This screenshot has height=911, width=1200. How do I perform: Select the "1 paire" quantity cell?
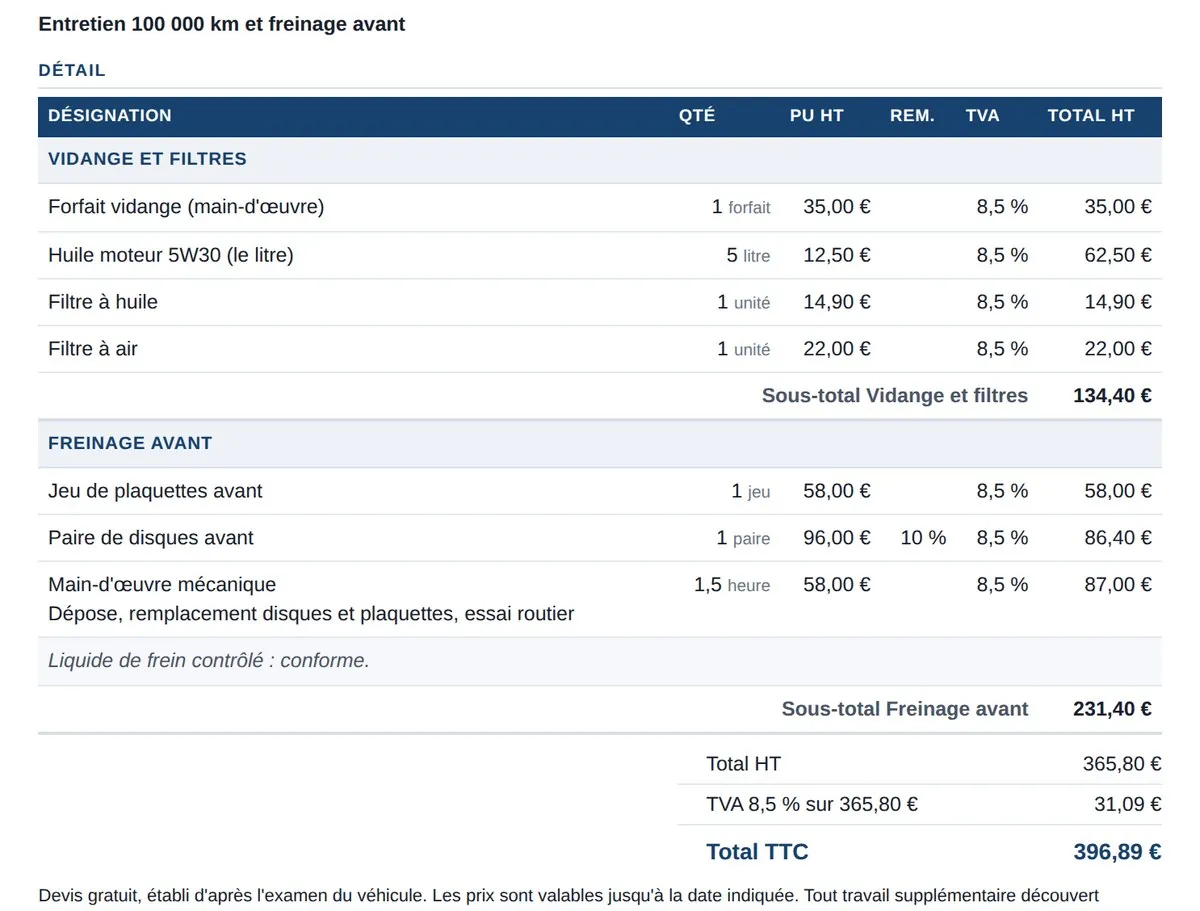[743, 538]
